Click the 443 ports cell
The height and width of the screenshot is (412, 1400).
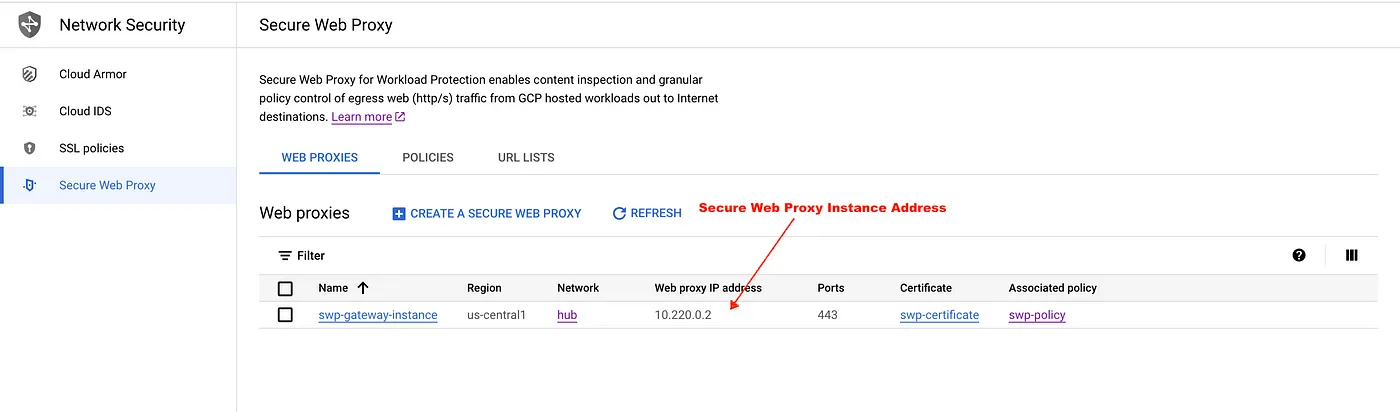coord(827,315)
